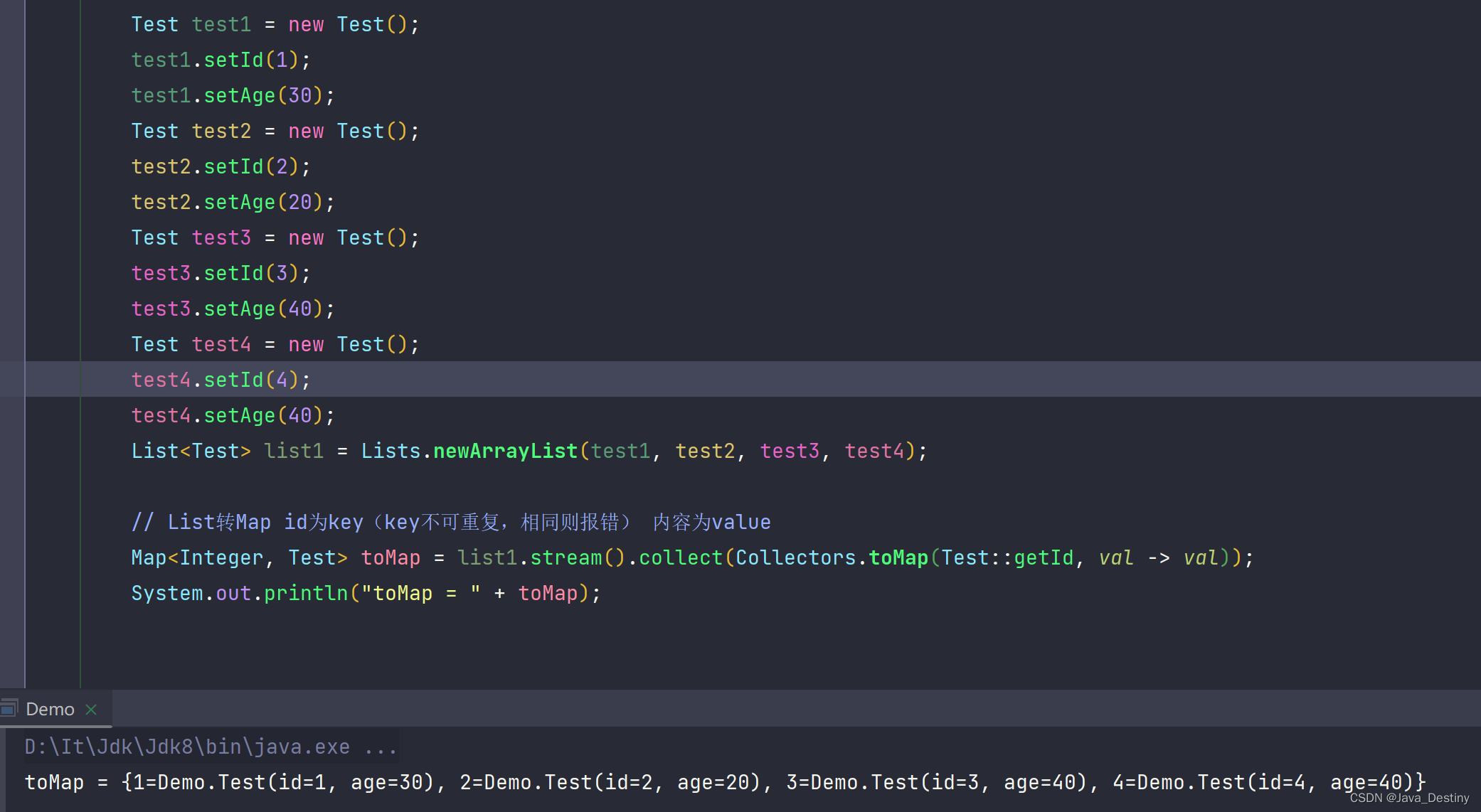The image size is (1481, 812).
Task: Select the Demo console tab
Action: point(50,709)
